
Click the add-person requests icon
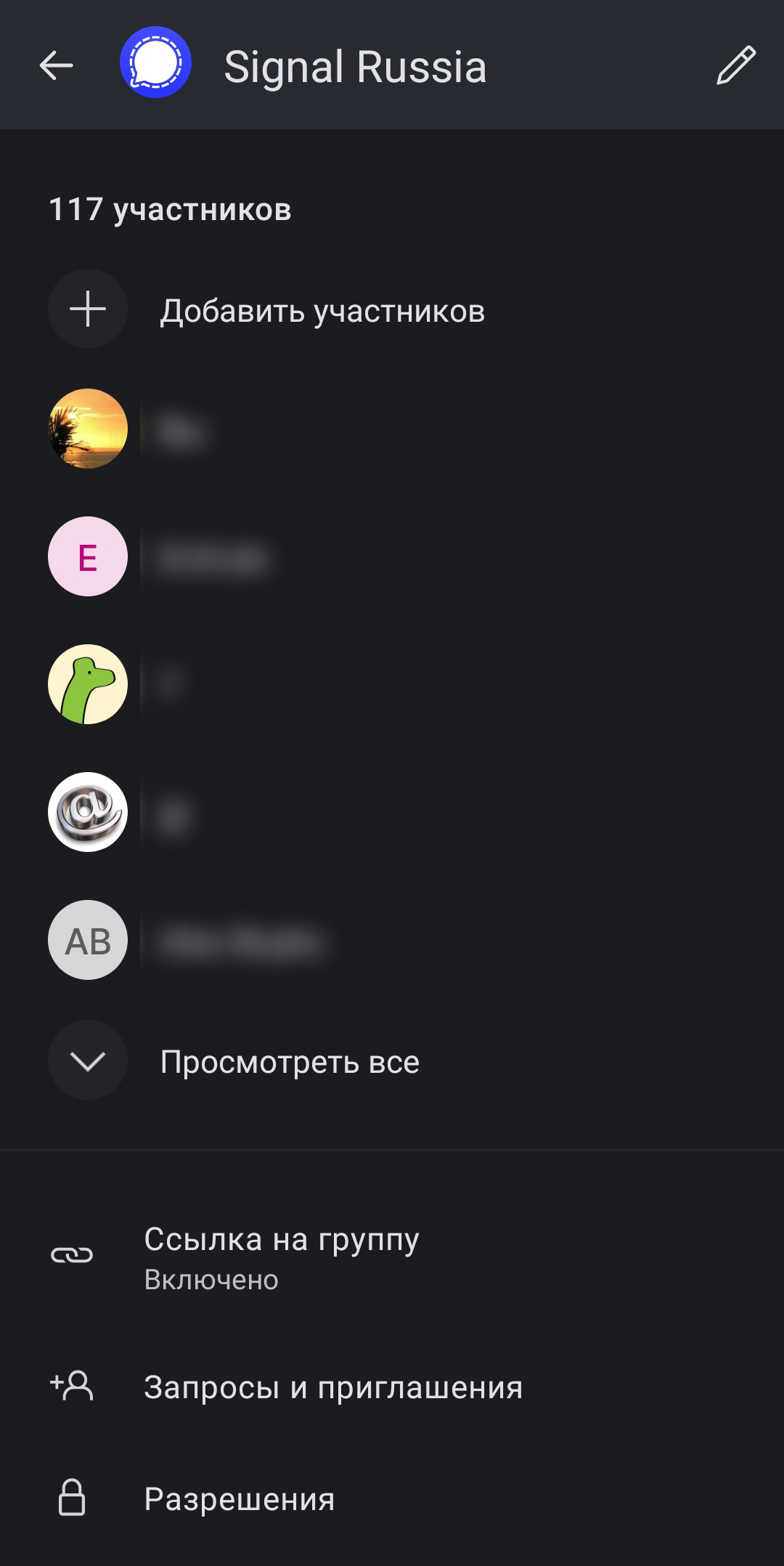point(71,1386)
